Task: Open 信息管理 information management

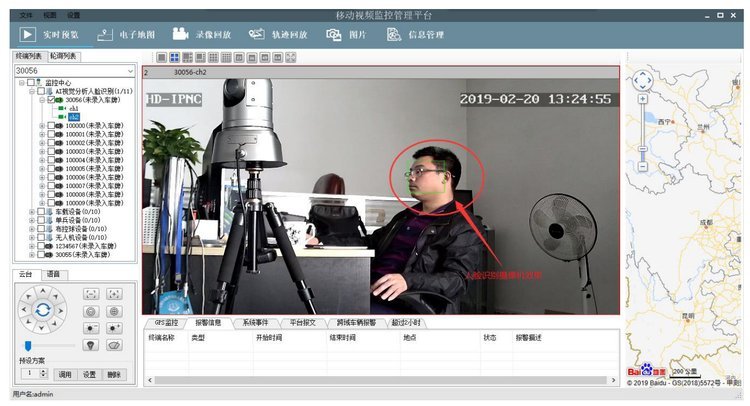Action: (415, 35)
